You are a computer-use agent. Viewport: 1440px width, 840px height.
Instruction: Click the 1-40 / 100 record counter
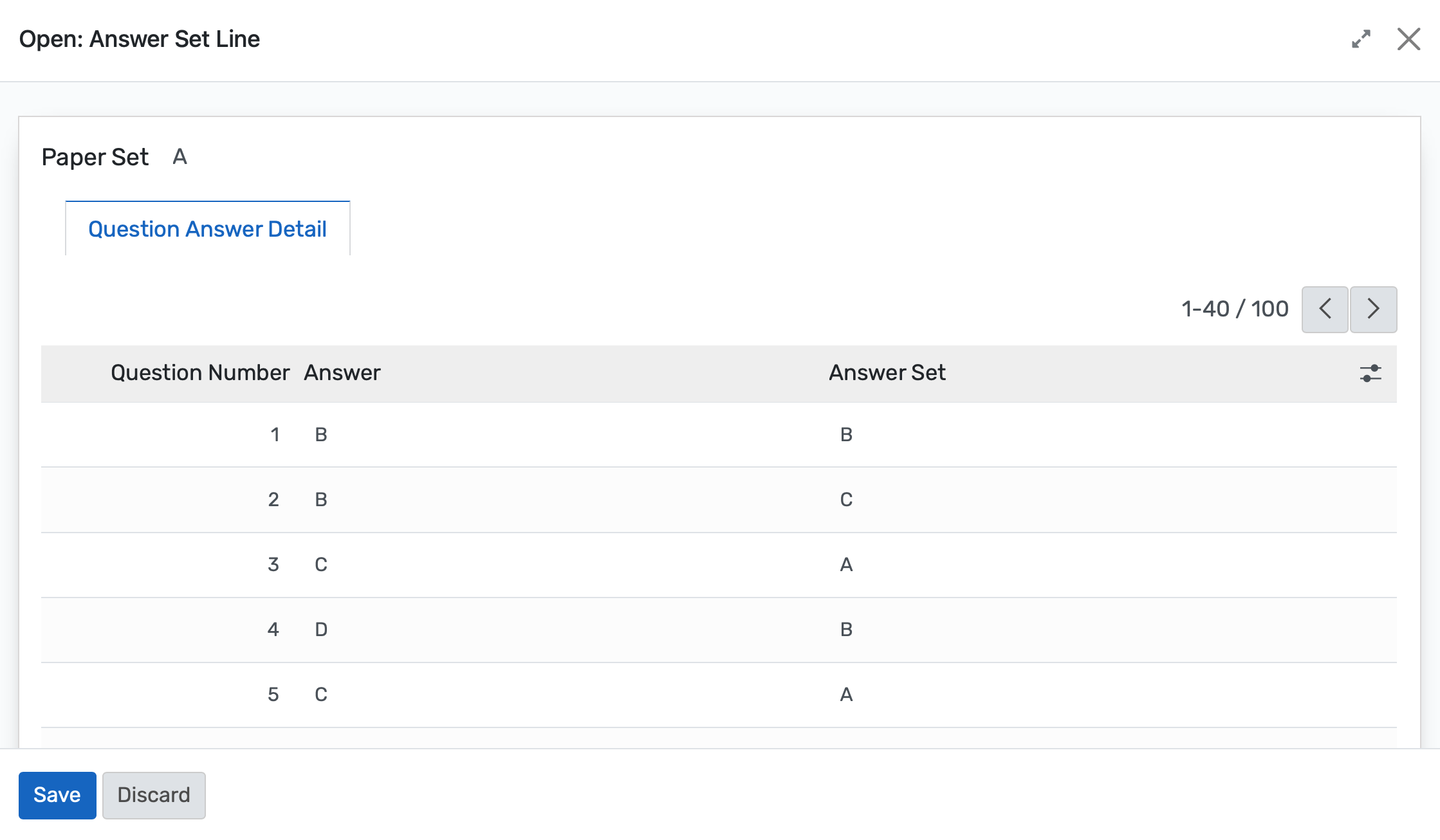click(x=1233, y=309)
